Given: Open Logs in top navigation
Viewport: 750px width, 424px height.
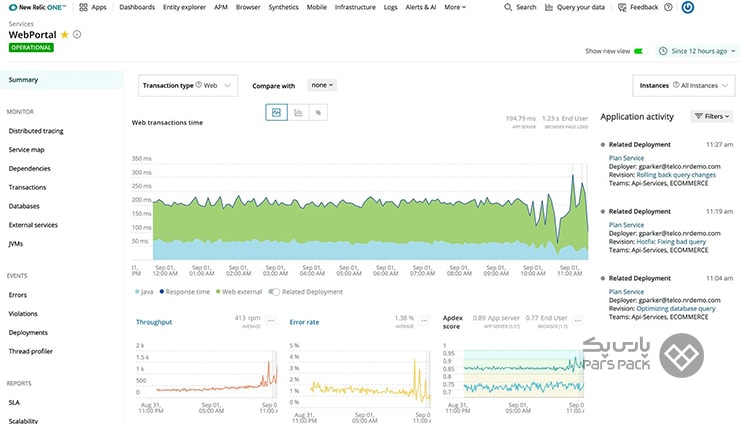Looking at the screenshot, I should (x=390, y=7).
